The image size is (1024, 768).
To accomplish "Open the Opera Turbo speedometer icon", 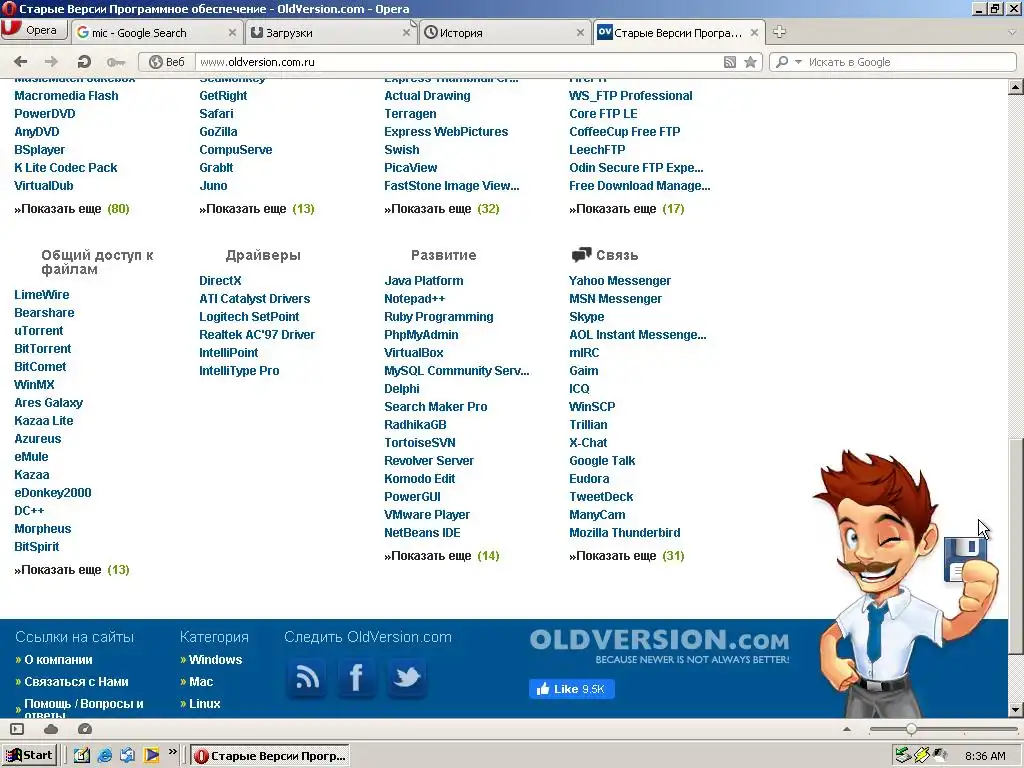I will pos(85,729).
